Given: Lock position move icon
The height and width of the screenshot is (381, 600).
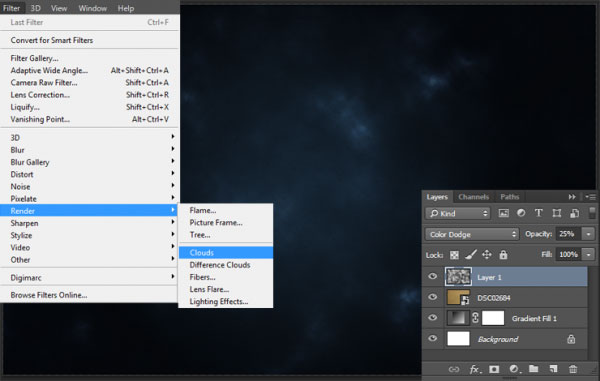Looking at the screenshot, I should pos(487,255).
